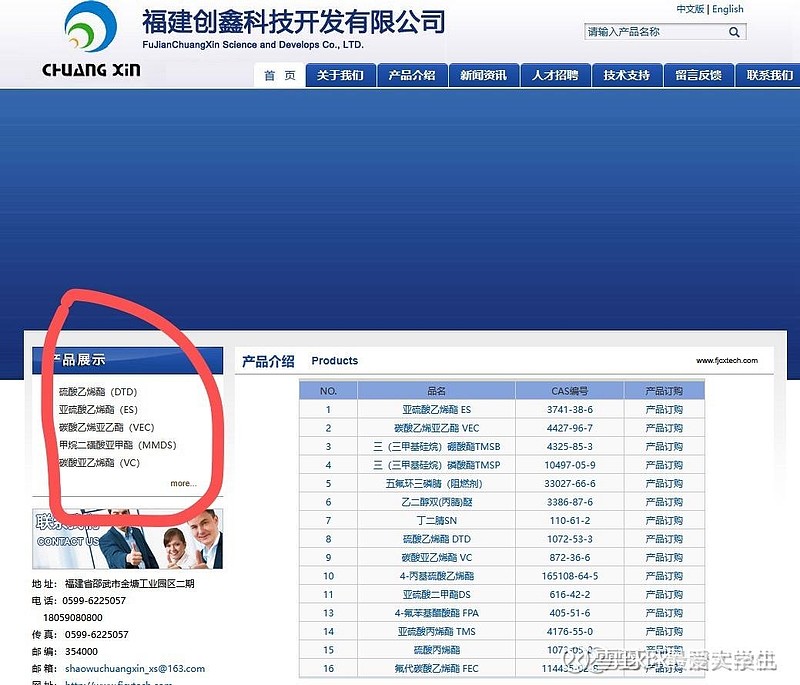Screen dimensions: 800x685
Task: Click the search magnifier icon
Action: 733,31
